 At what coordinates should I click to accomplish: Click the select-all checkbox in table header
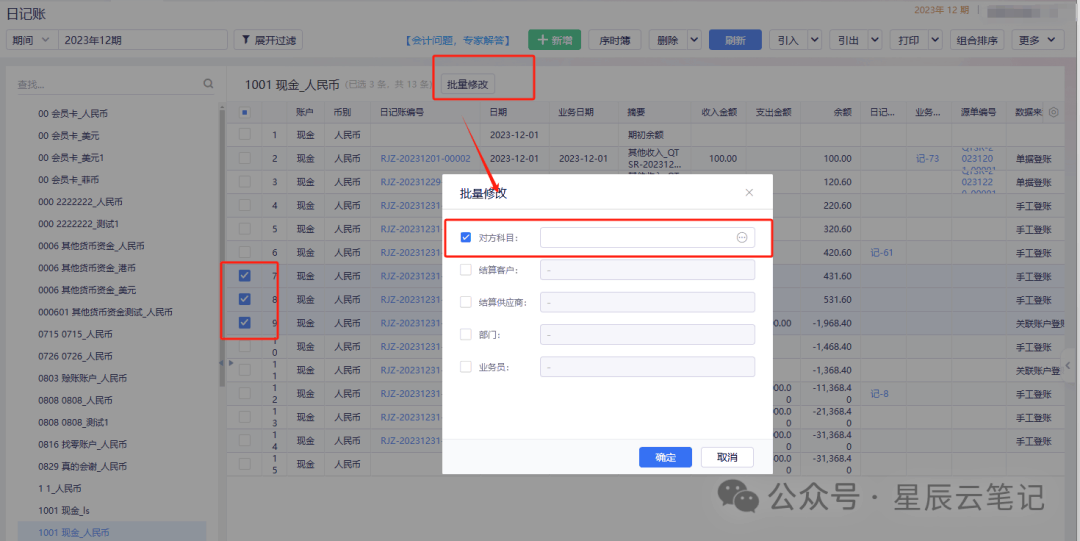tap(245, 112)
